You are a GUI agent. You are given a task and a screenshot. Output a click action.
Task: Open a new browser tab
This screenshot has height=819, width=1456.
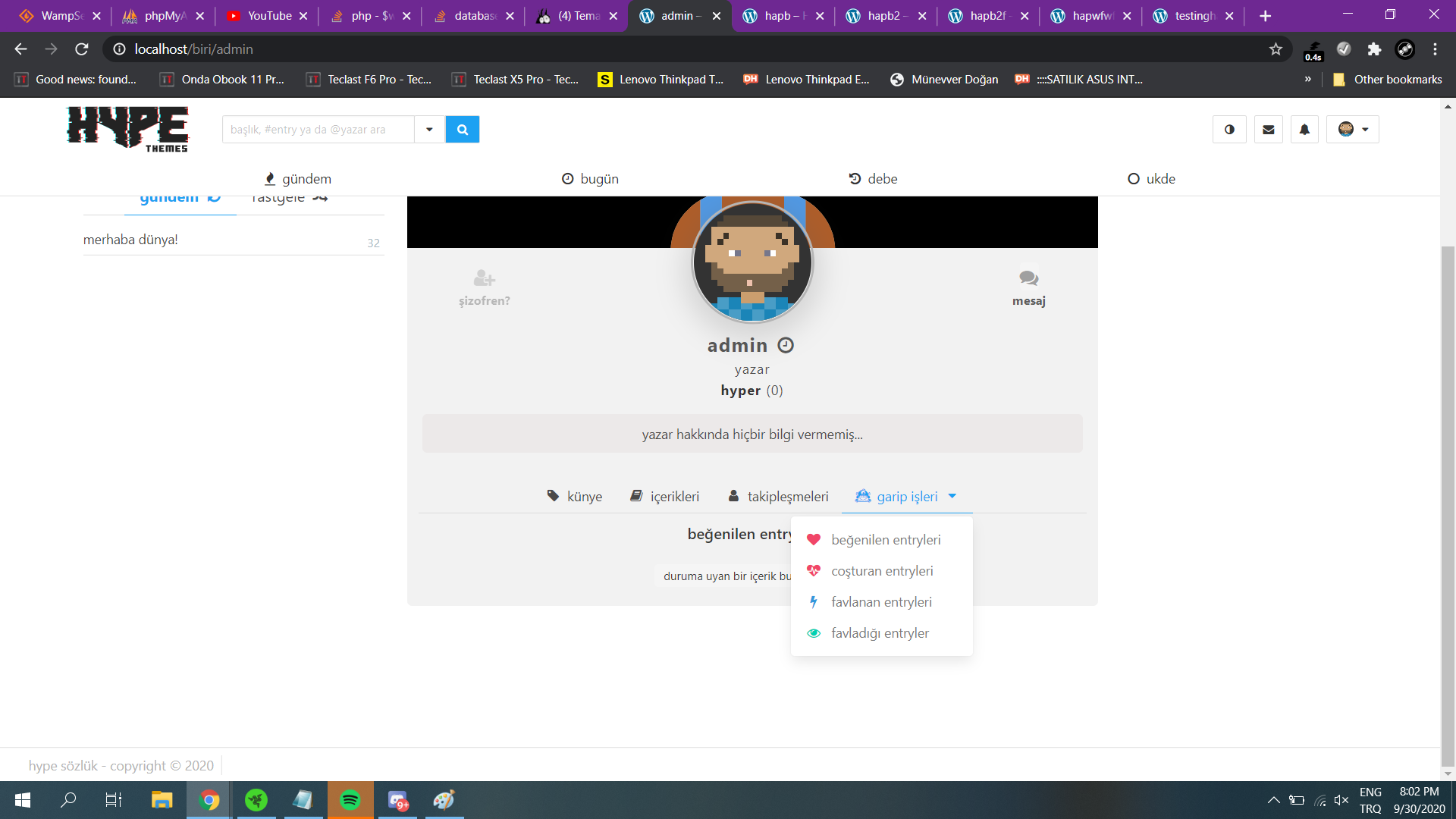point(1265,16)
